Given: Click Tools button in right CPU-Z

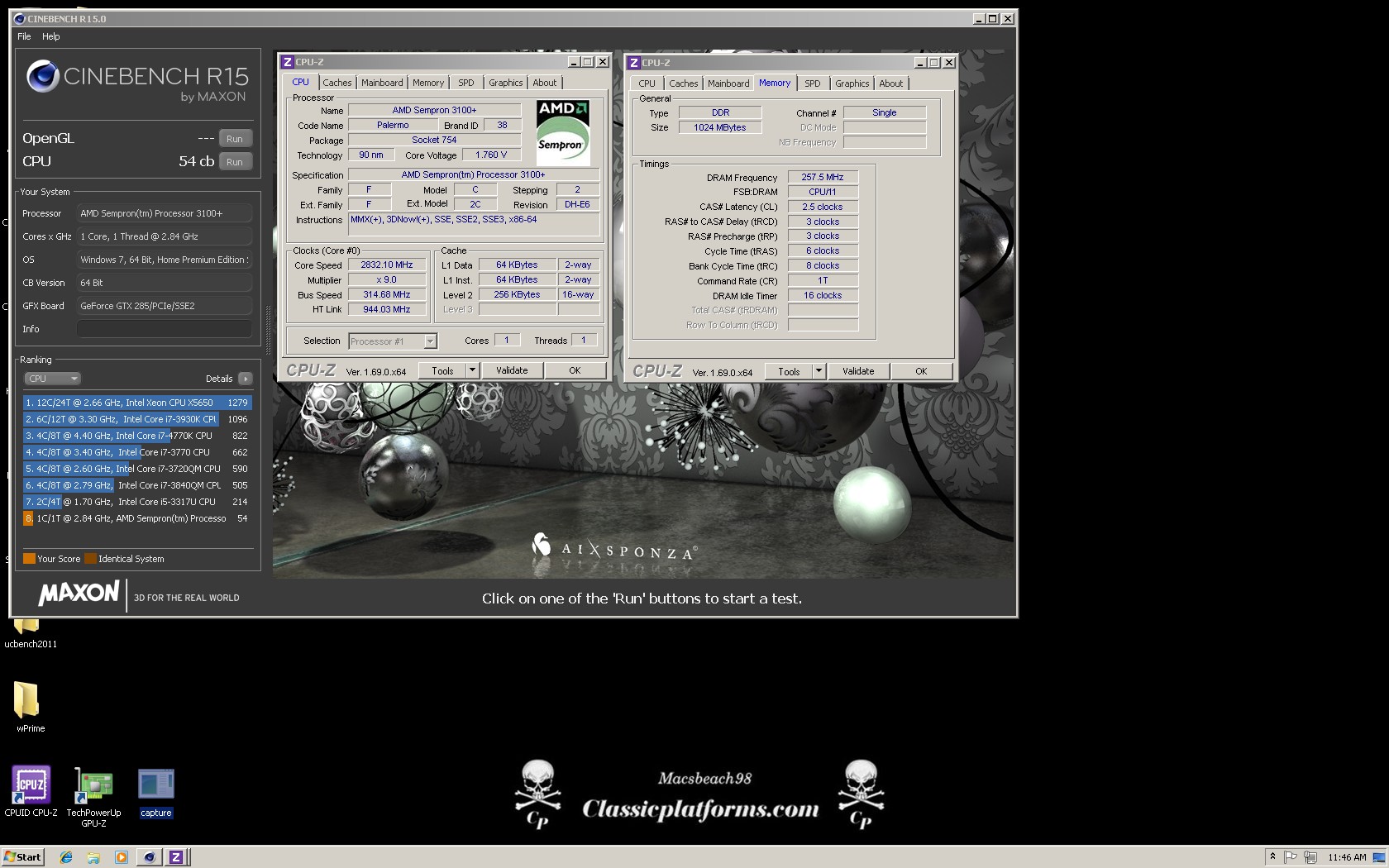Looking at the screenshot, I should click(789, 372).
